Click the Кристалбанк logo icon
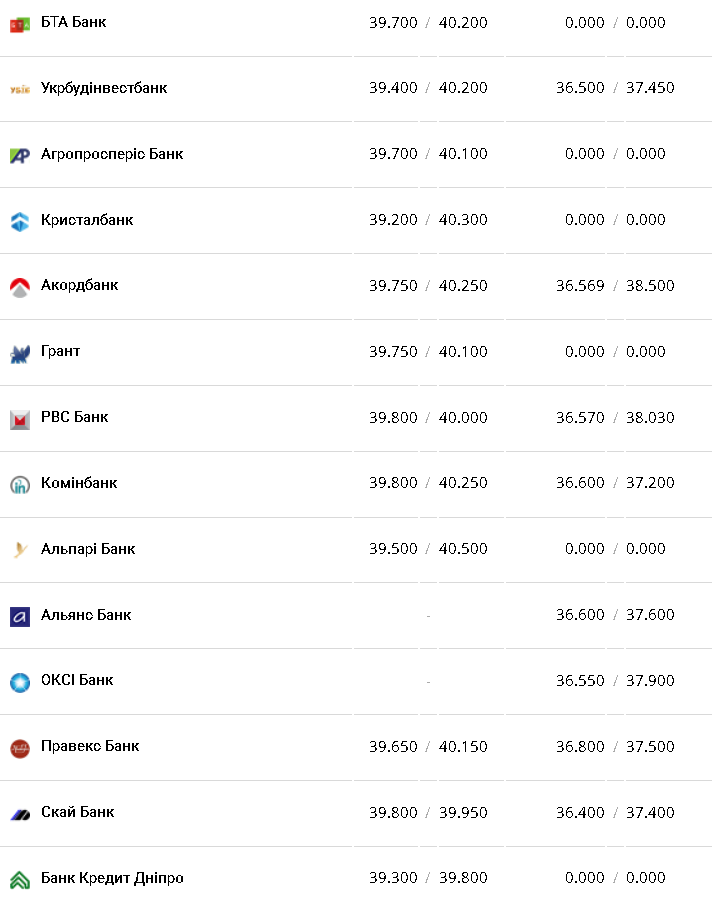The height and width of the screenshot is (908, 712). [20, 221]
